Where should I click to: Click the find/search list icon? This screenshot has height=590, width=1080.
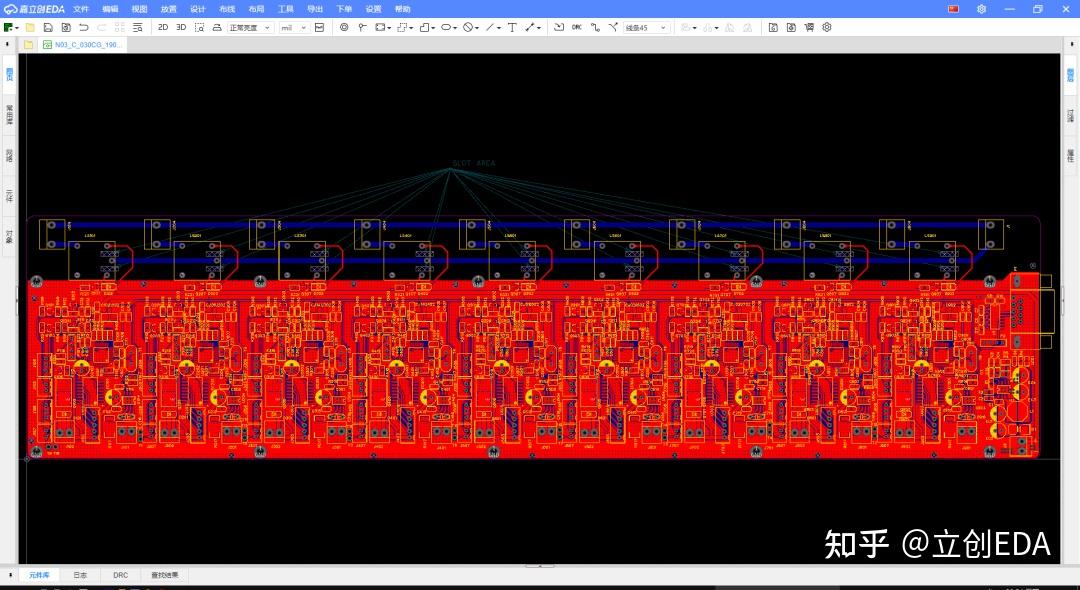click(x=138, y=28)
